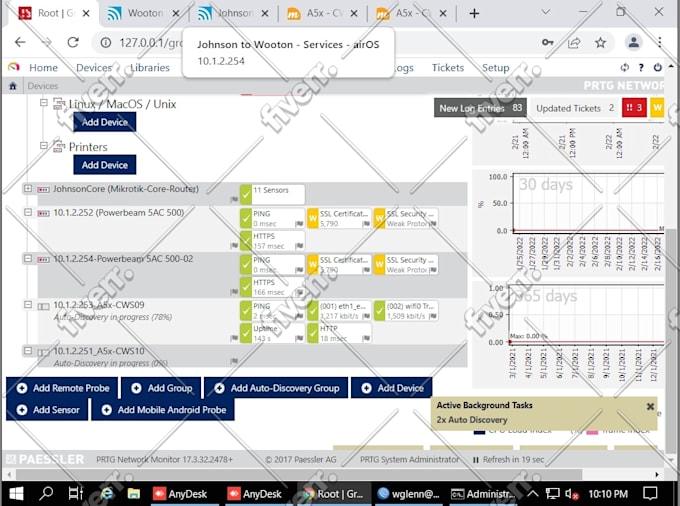This screenshot has height=506, width=680.
Task: Open the Administrator command prompt taskbar item
Action: click(x=483, y=494)
